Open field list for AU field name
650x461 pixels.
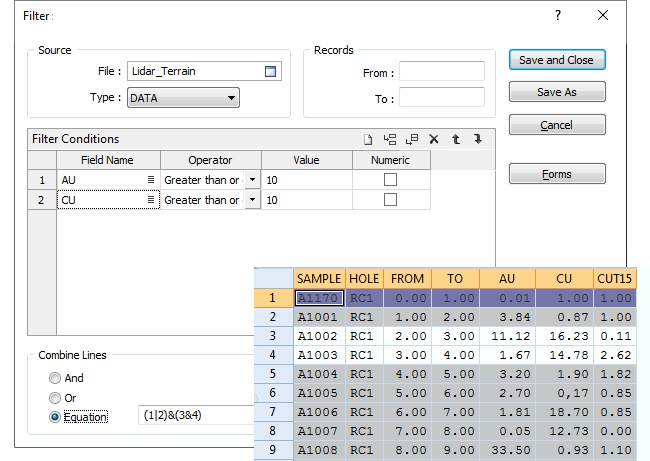pyautogui.click(x=152, y=180)
